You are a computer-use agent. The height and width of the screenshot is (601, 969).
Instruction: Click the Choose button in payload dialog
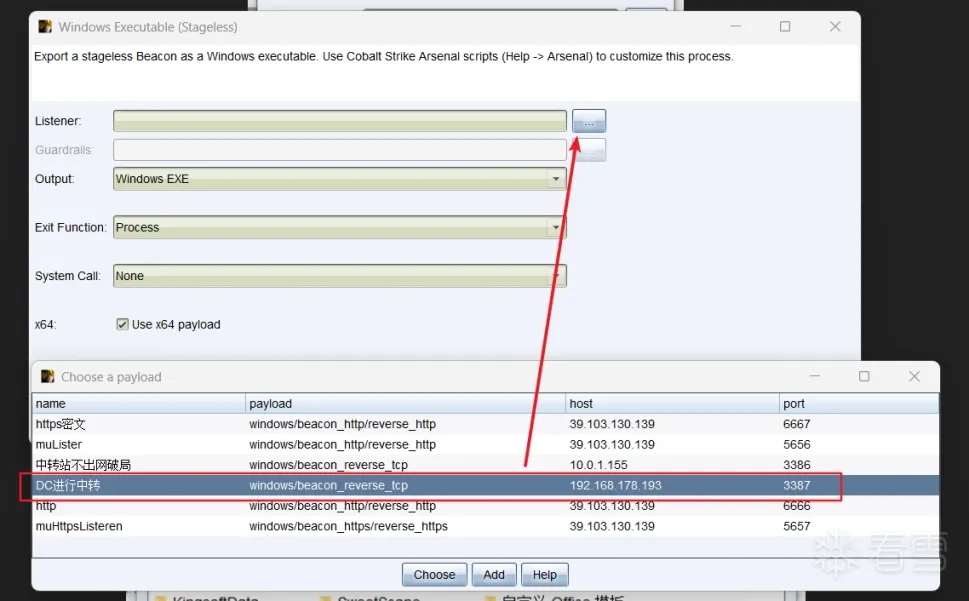(x=434, y=574)
